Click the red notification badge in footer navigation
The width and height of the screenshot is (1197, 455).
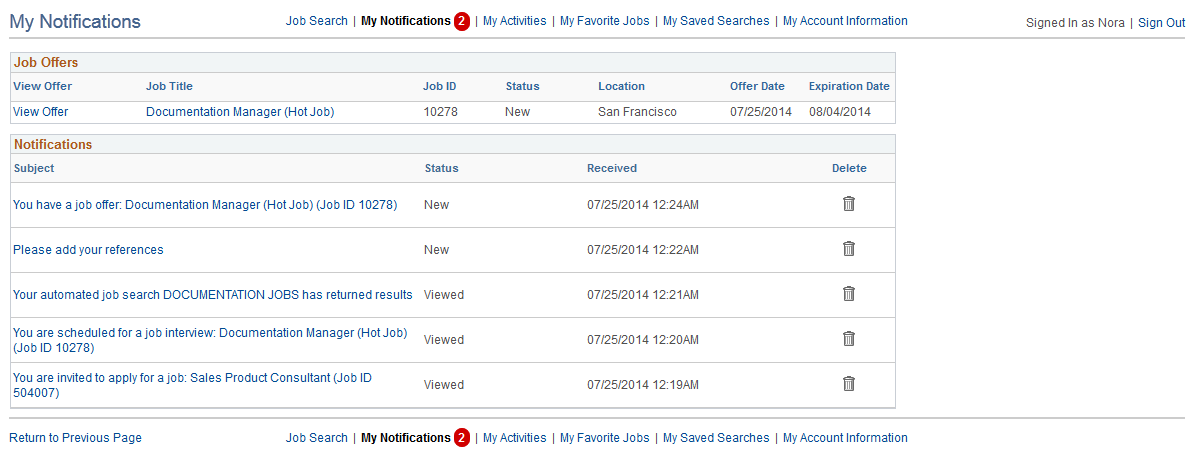pos(461,438)
